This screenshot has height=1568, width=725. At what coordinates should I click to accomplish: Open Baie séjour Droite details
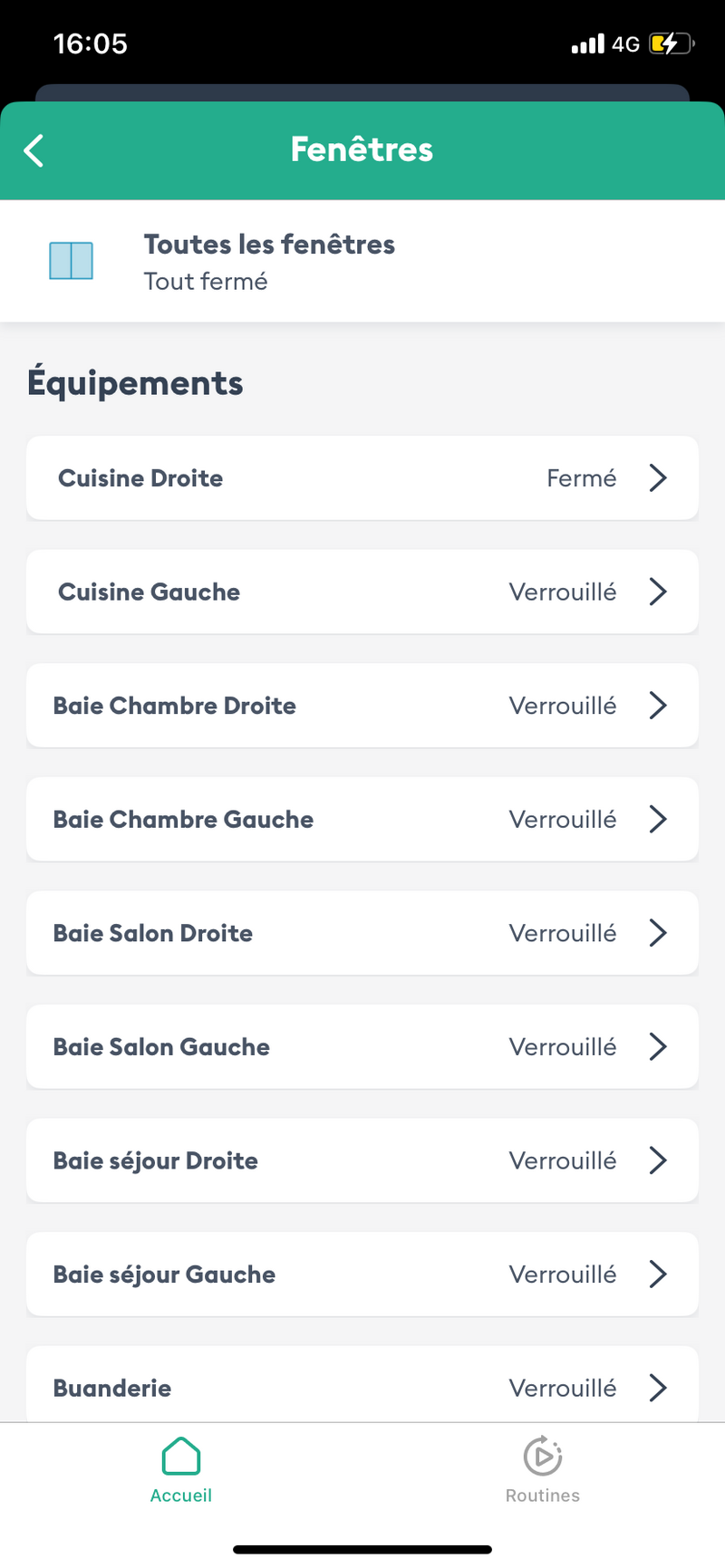156,1160
